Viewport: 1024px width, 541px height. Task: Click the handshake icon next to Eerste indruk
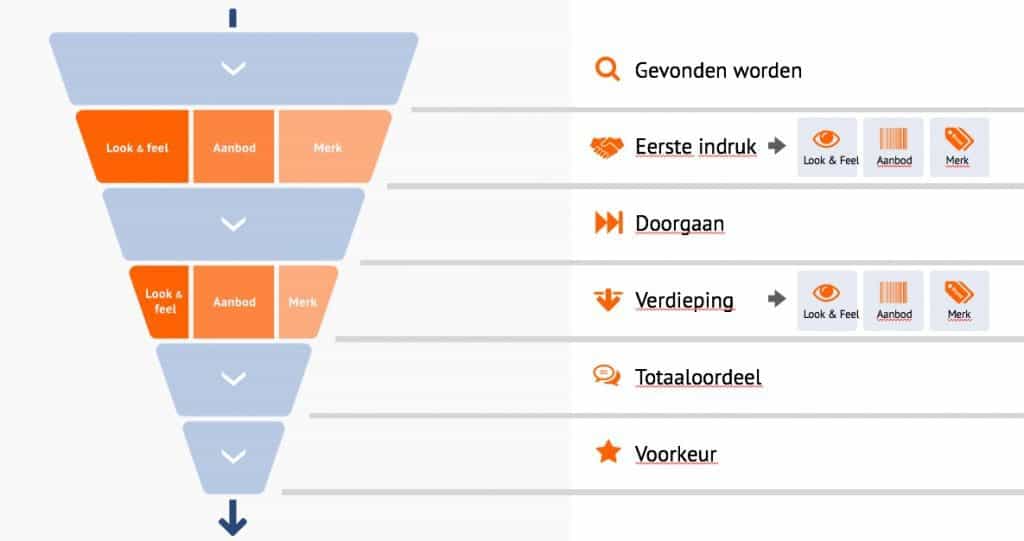tap(607, 148)
